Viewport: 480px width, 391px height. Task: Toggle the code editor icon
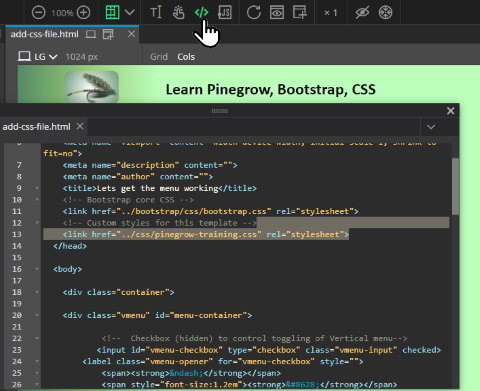coord(201,13)
